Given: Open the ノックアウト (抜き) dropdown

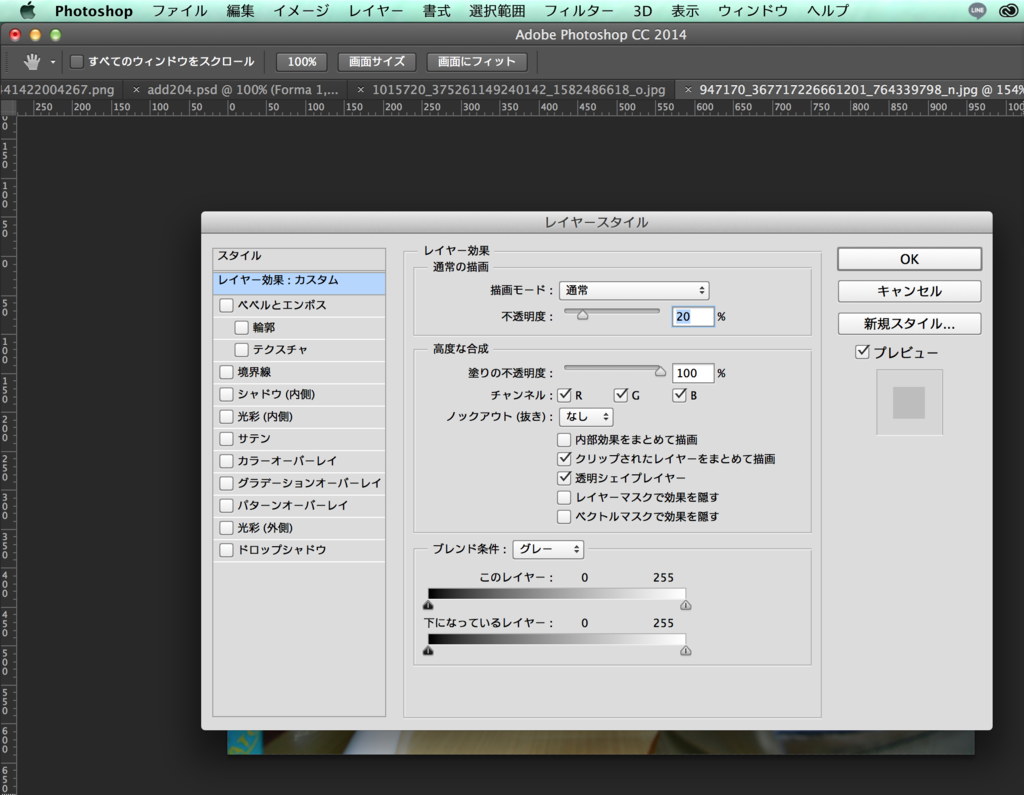Looking at the screenshot, I should (x=586, y=417).
